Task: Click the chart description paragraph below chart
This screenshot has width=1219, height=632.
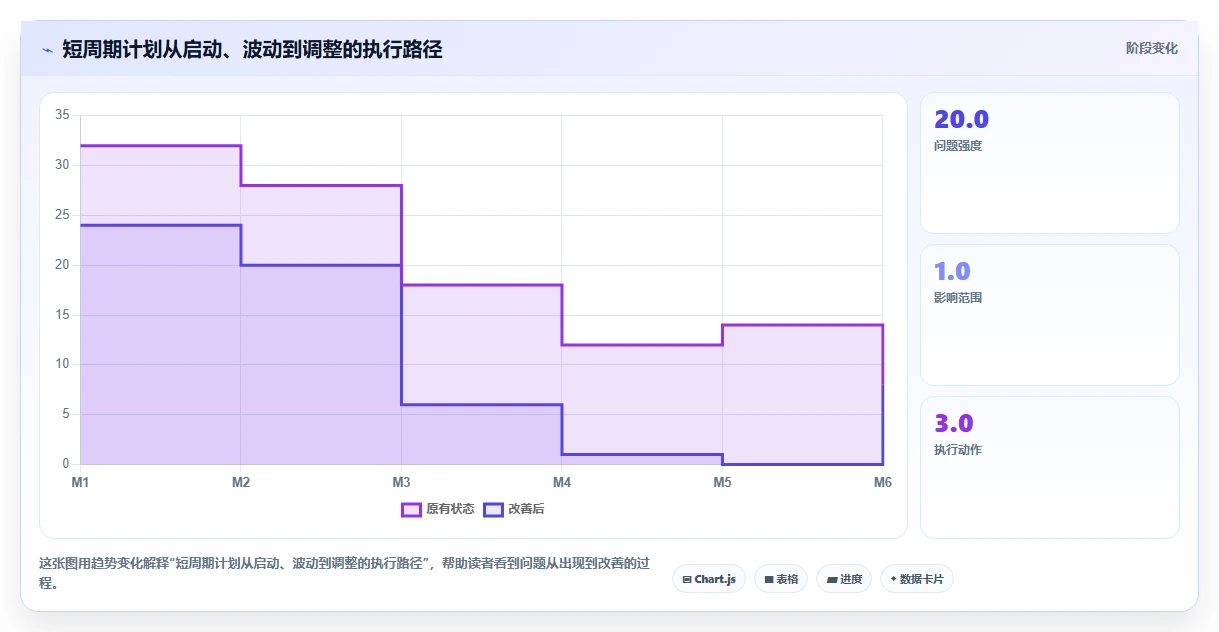Action: click(344, 573)
